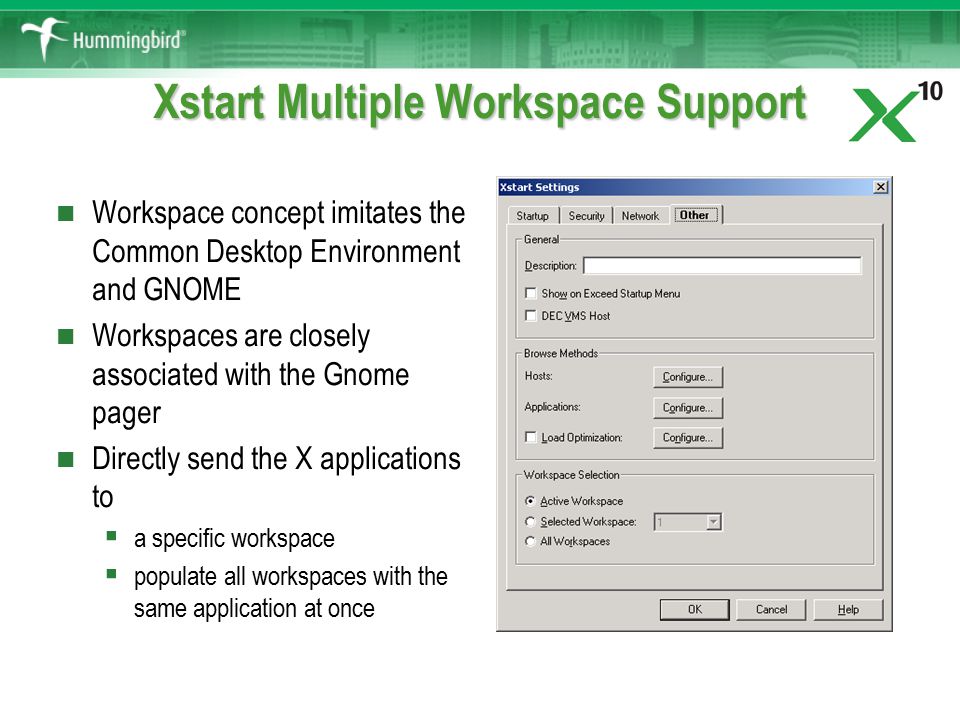Image resolution: width=960 pixels, height=720 pixels.
Task: Check the DEC VMS Host option
Action: [x=531, y=315]
